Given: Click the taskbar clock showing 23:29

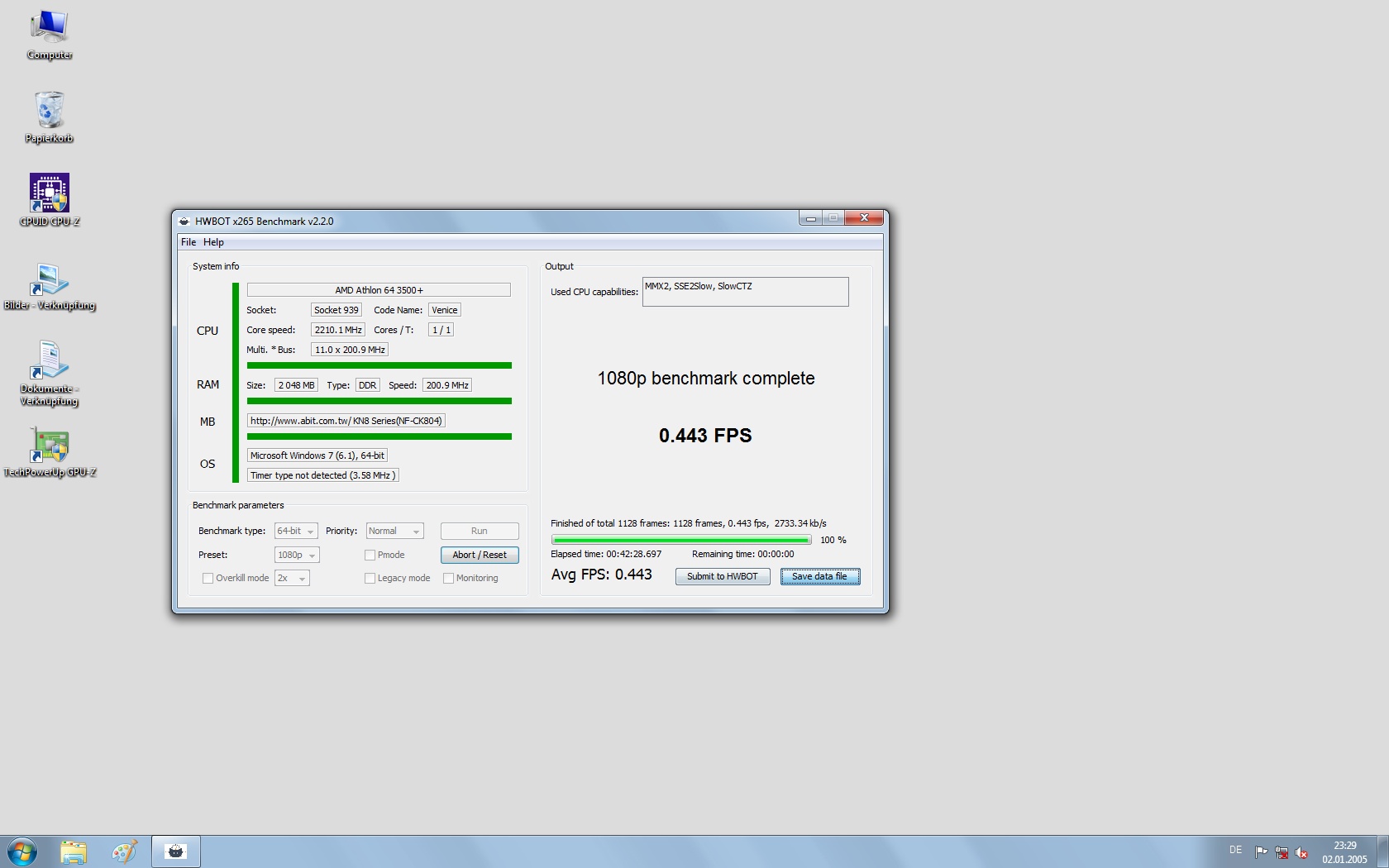Looking at the screenshot, I should pyautogui.click(x=1344, y=852).
